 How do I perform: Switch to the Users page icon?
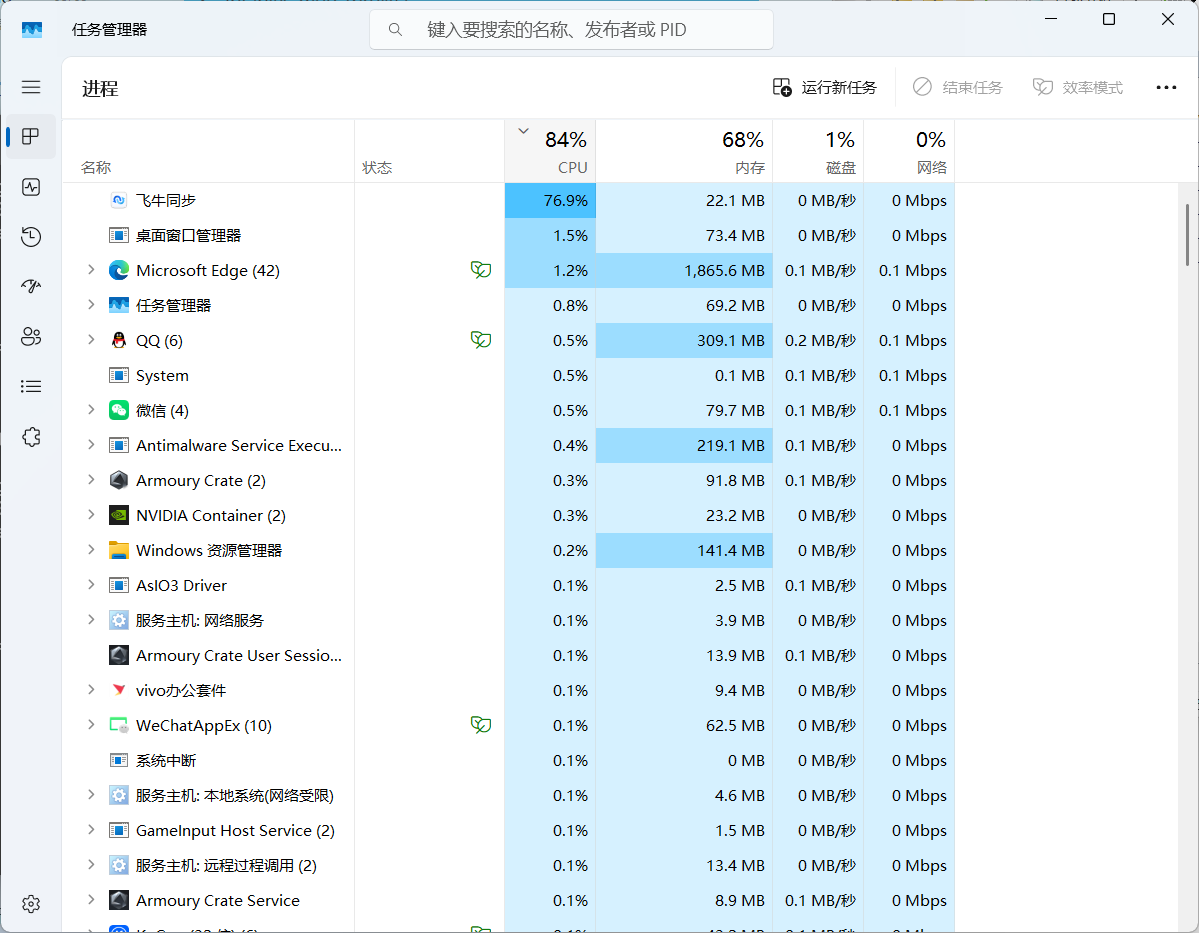pos(31,336)
